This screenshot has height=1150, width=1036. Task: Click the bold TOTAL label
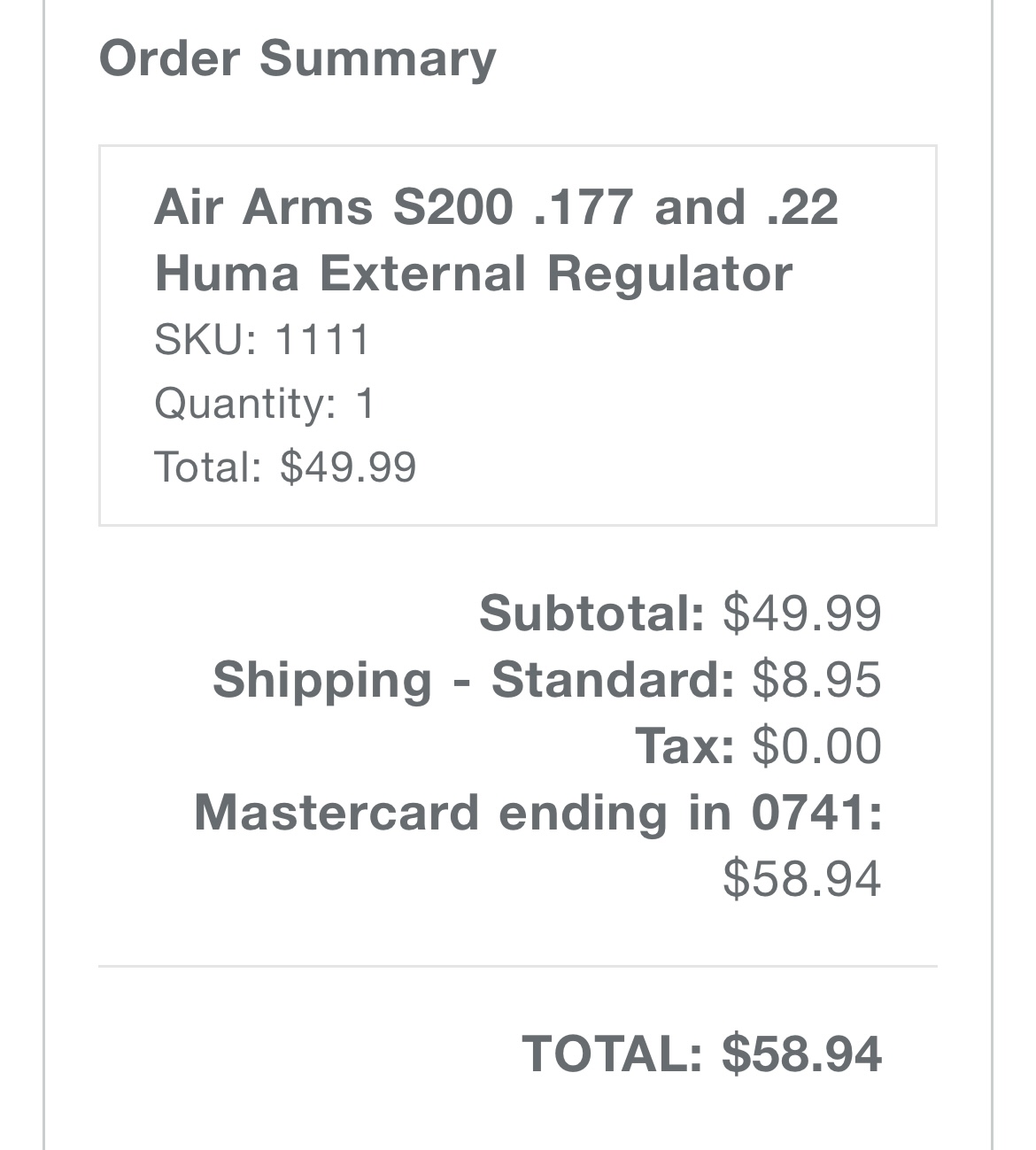(x=613, y=1054)
